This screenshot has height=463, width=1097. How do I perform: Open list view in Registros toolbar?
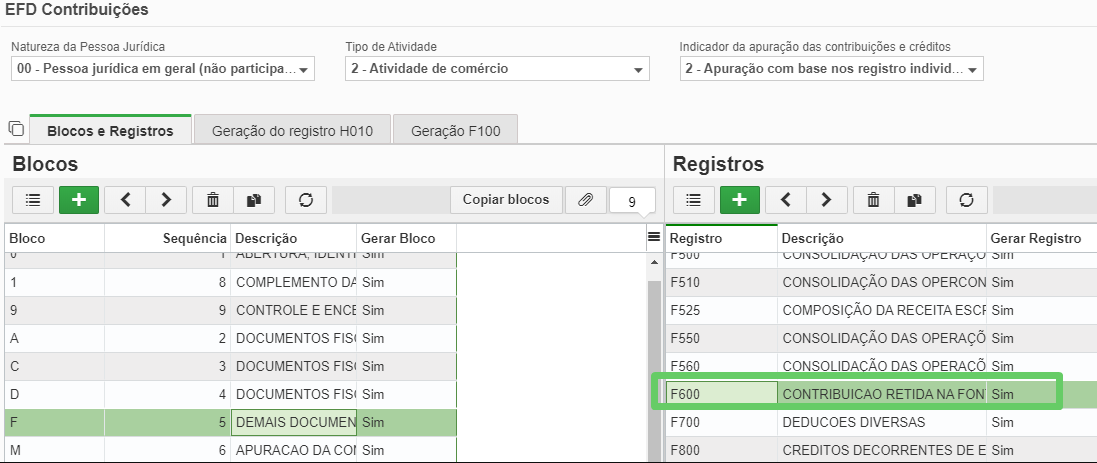tap(693, 200)
